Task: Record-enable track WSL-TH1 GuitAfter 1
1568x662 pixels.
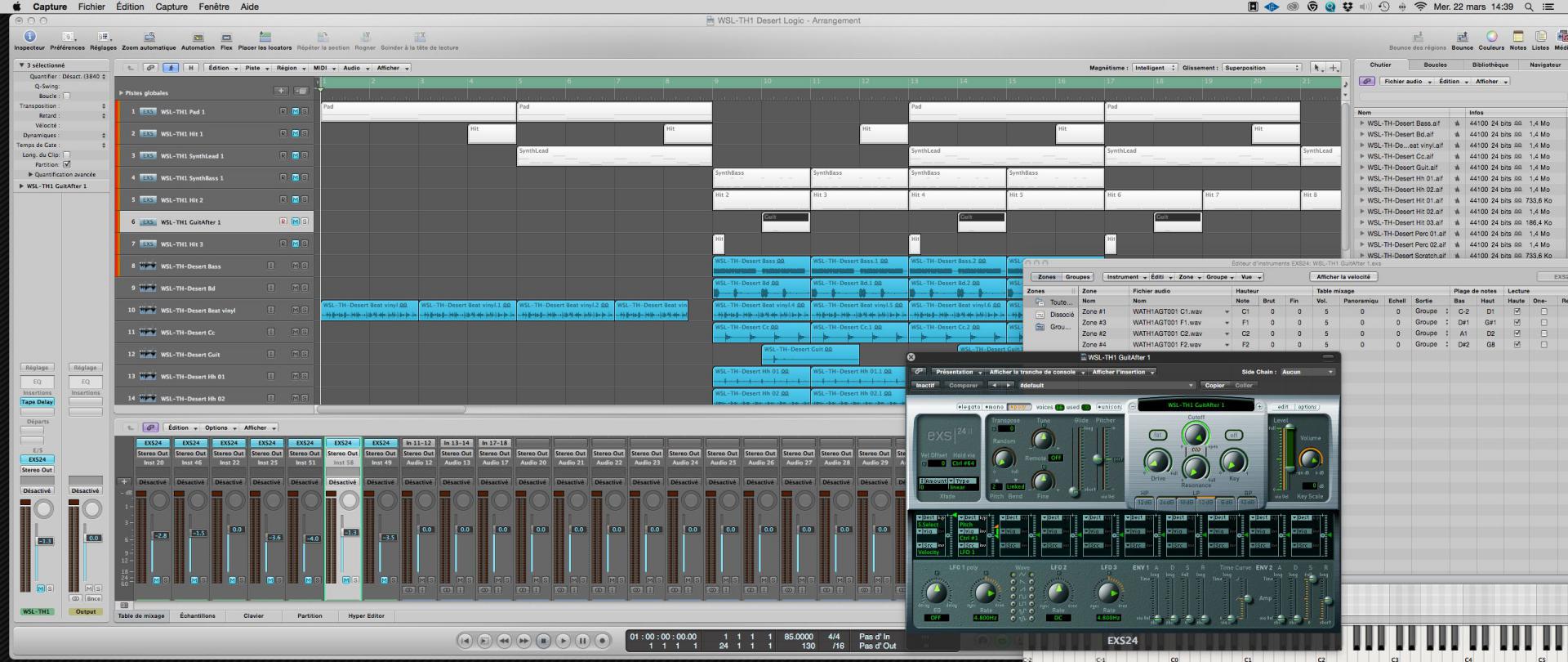Action: (283, 221)
